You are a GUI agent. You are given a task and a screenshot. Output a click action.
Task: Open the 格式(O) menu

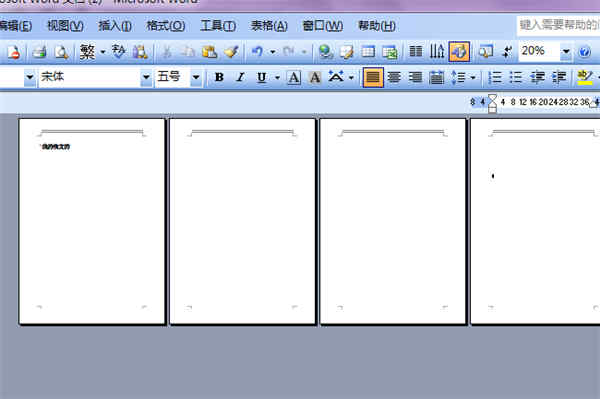point(166,26)
